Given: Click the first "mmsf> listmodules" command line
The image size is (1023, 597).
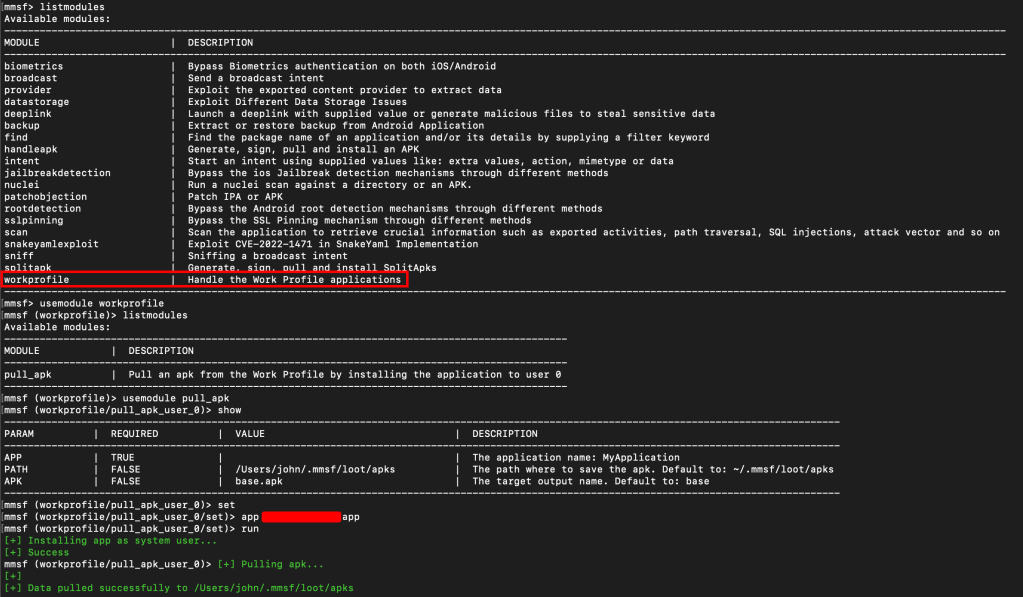Looking at the screenshot, I should point(54,7).
